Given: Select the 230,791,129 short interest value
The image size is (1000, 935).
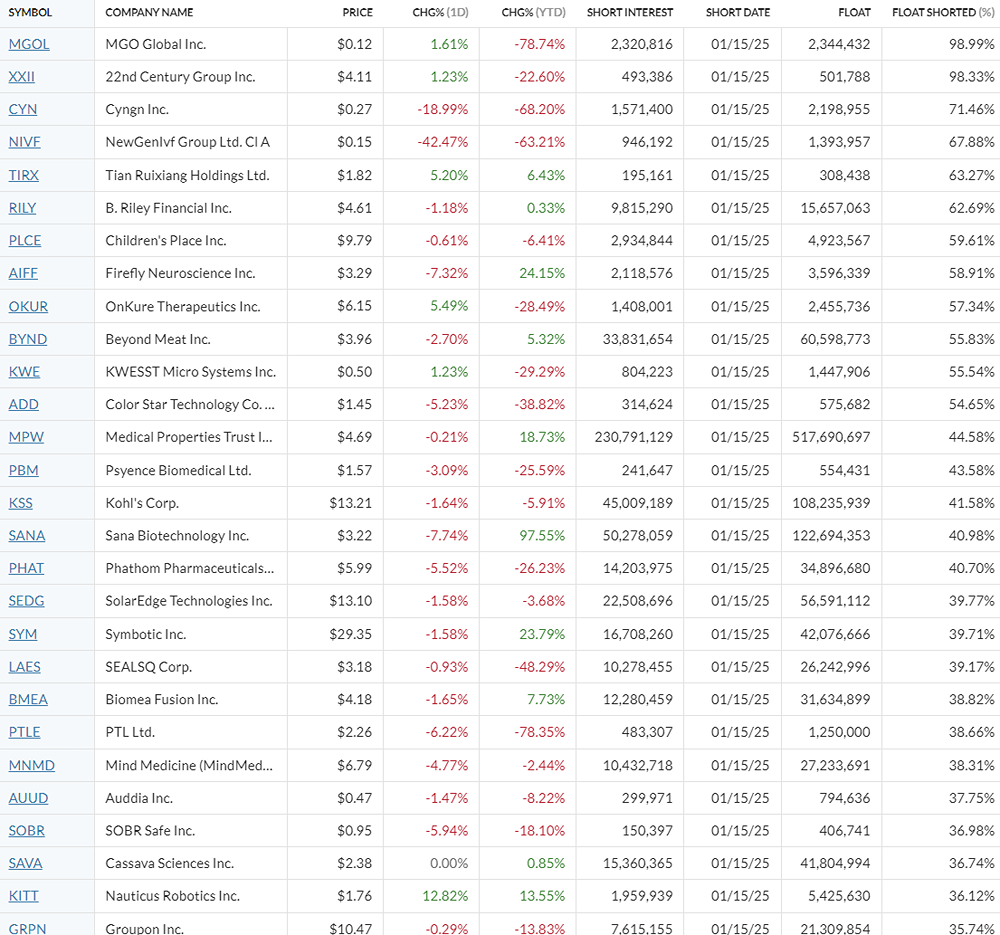Looking at the screenshot, I should click(x=633, y=437).
